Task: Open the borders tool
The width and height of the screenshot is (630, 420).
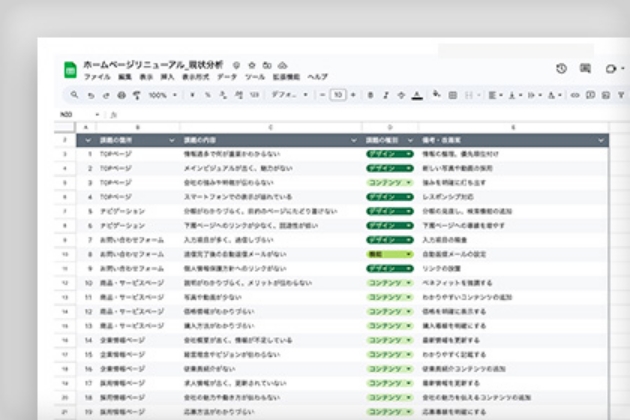Action: (x=453, y=95)
